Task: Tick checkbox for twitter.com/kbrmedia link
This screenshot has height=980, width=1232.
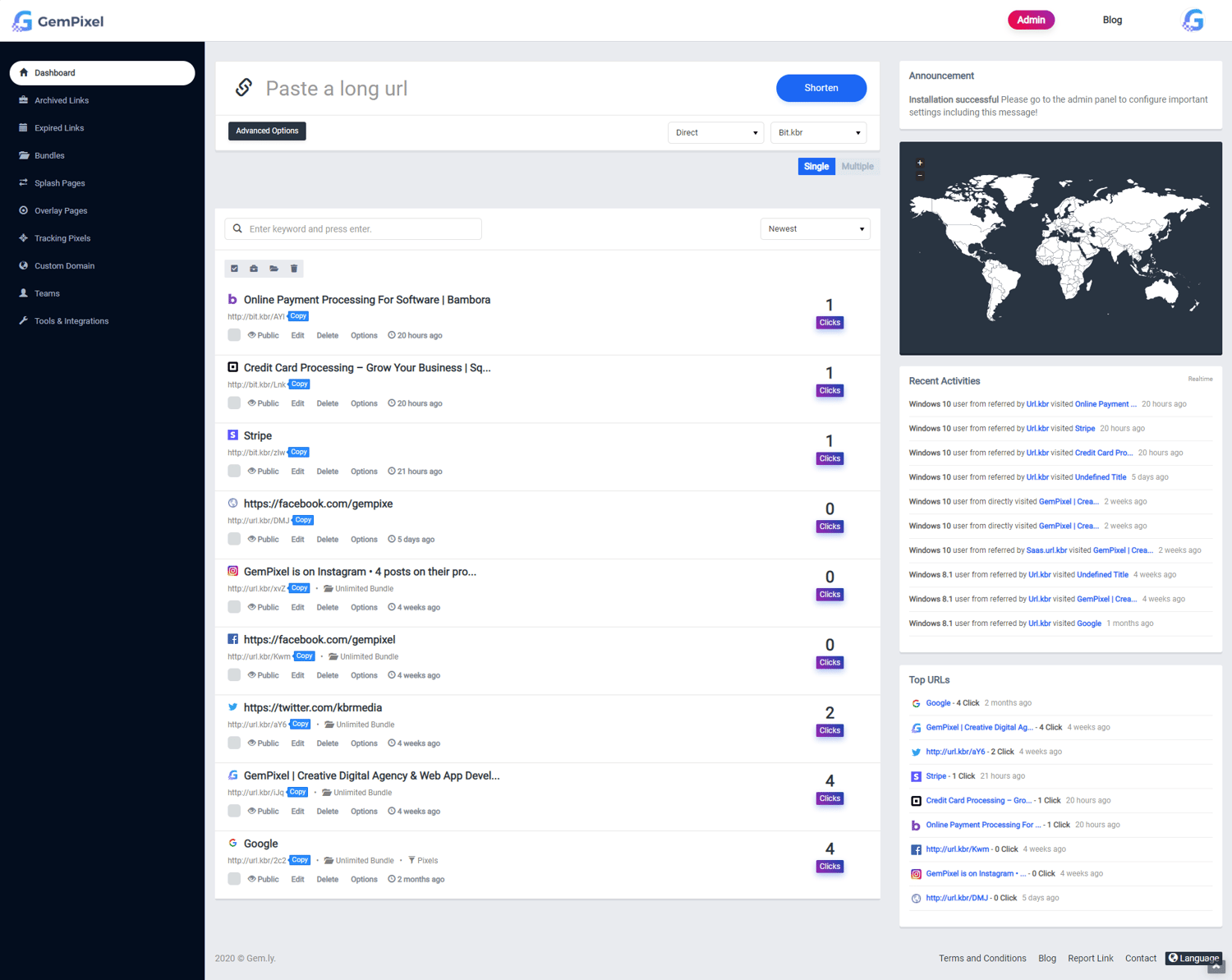Action: [x=234, y=743]
